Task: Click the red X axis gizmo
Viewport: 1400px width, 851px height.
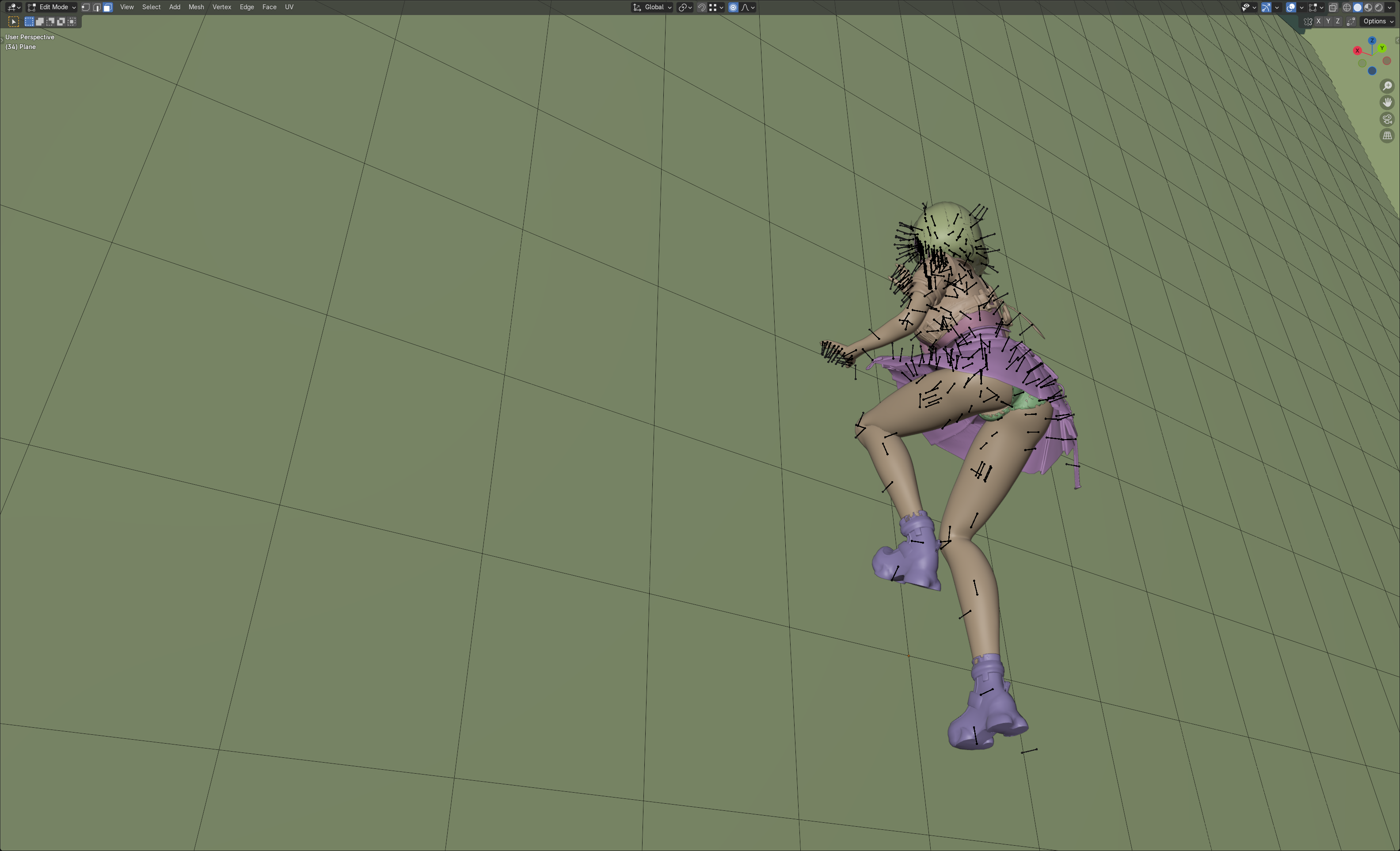Action: [x=1358, y=50]
